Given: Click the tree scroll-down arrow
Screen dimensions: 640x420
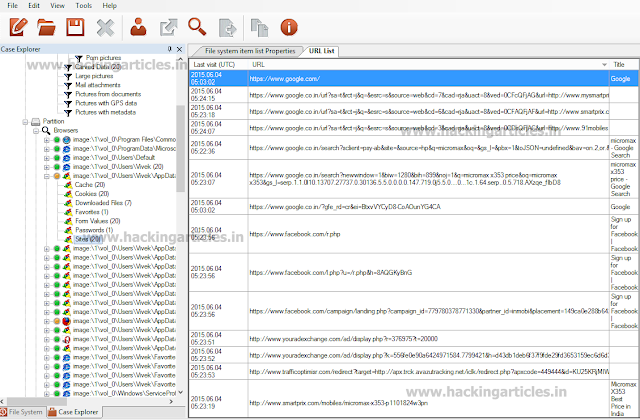Looking at the screenshot, I should pos(180,393).
